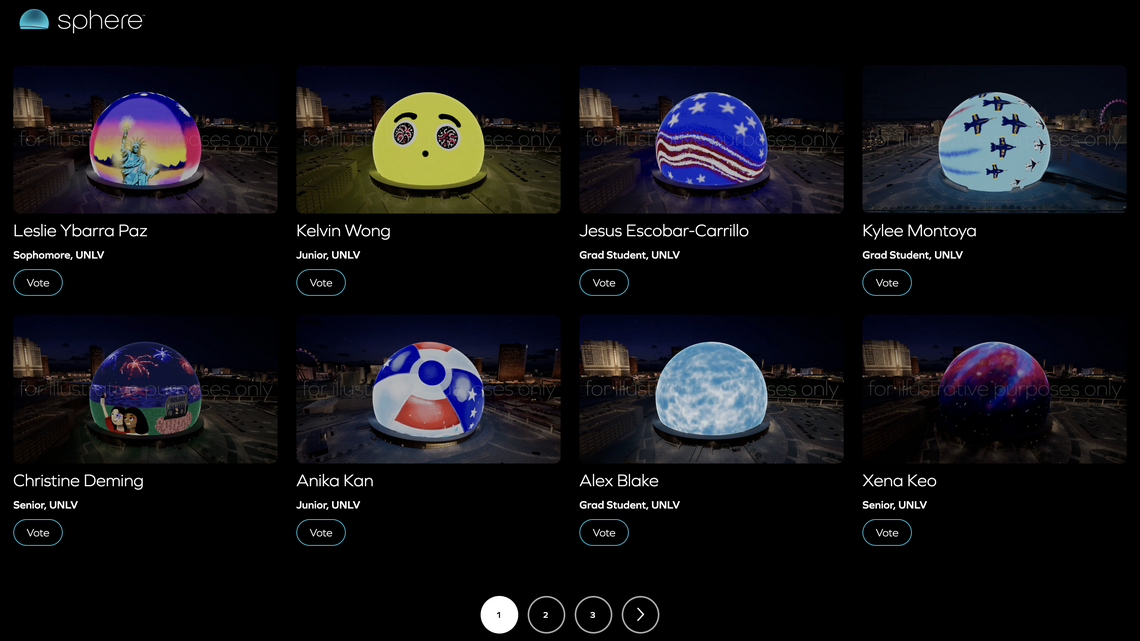View stars and stripes flag sphere

[711, 139]
